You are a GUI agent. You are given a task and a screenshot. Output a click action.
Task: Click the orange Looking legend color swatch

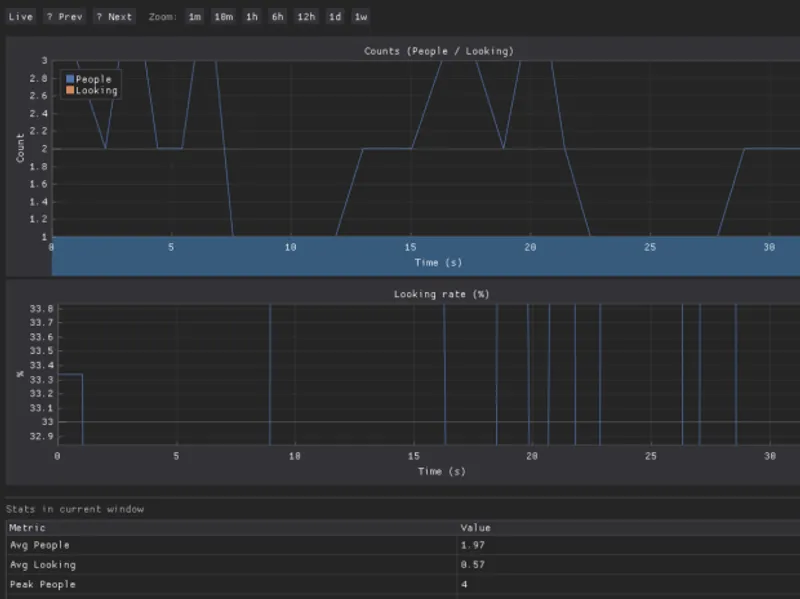pyautogui.click(x=70, y=91)
